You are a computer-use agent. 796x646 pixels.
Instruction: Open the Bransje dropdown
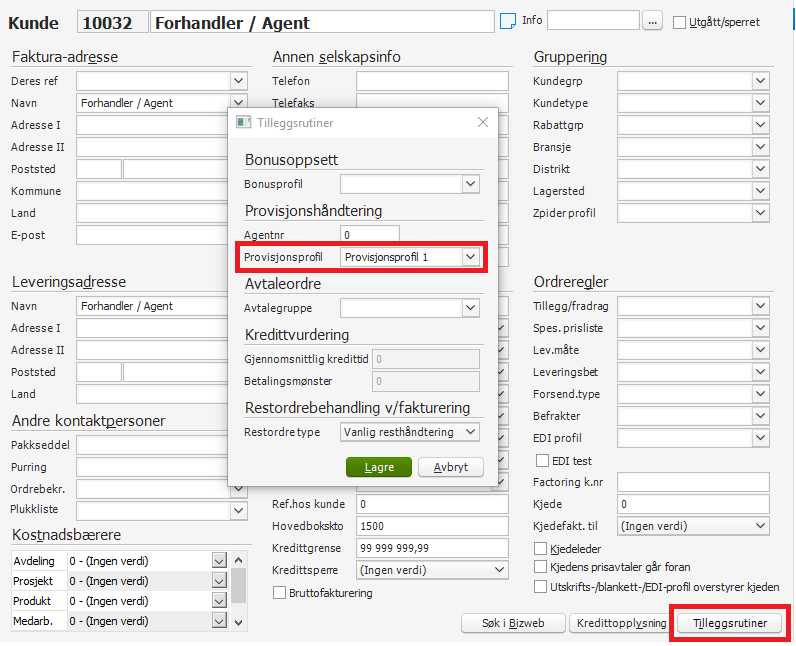[x=760, y=147]
